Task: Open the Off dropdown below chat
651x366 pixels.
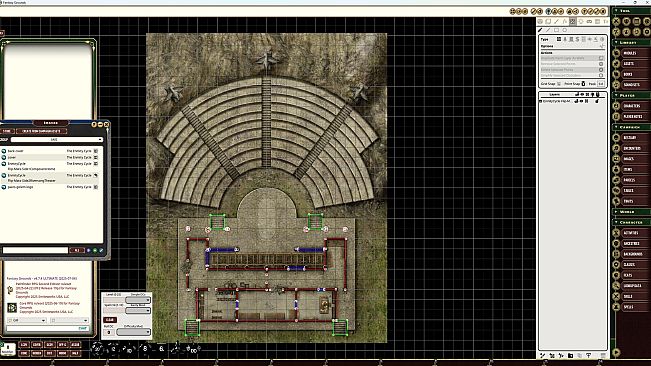Action: (x=27, y=320)
